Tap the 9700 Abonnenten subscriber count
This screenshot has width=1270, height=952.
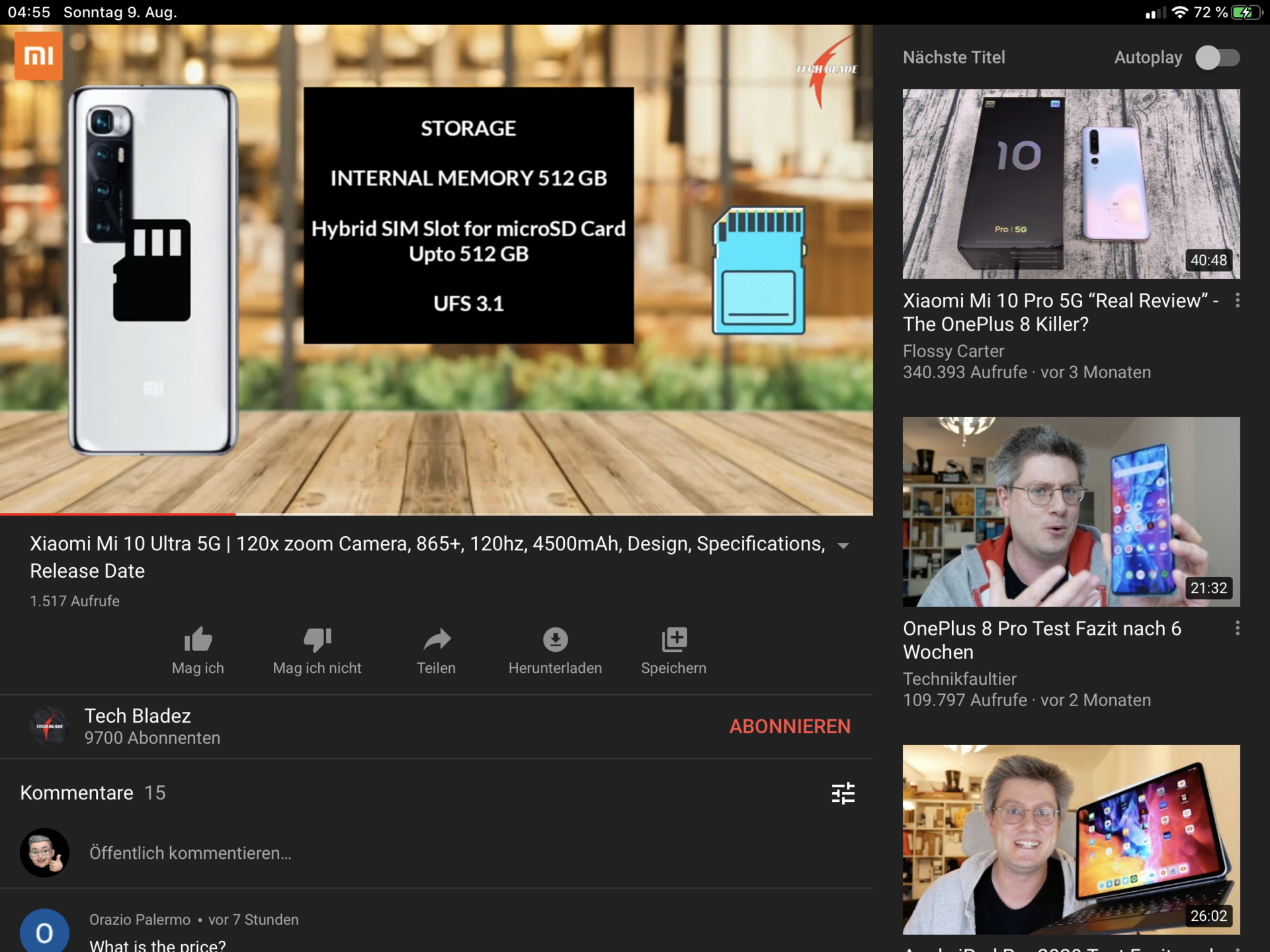(x=152, y=738)
